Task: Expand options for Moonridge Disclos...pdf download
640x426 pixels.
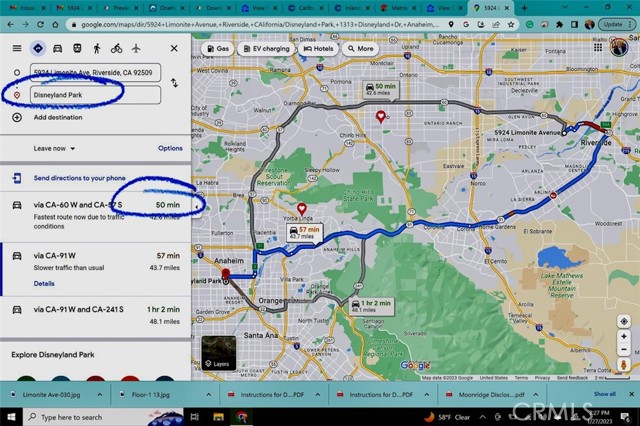Action: (x=536, y=395)
